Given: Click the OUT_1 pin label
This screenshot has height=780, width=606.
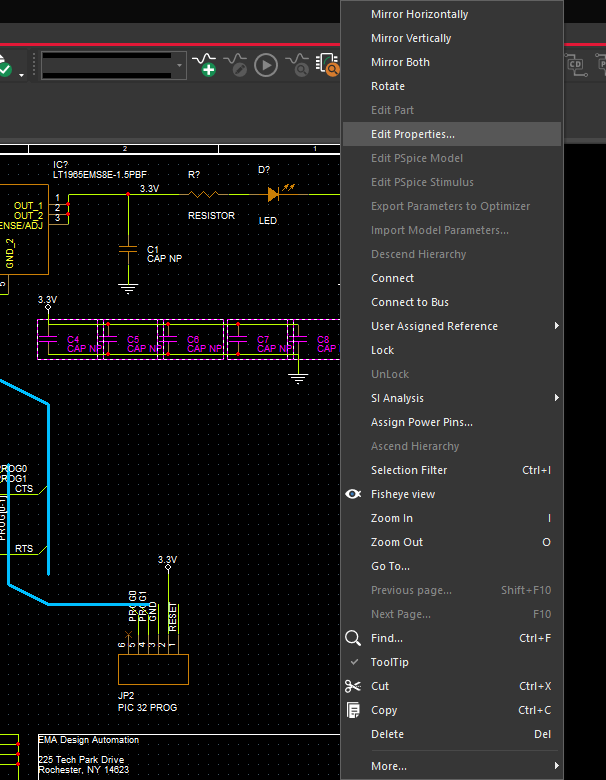Looking at the screenshot, I should [28, 205].
